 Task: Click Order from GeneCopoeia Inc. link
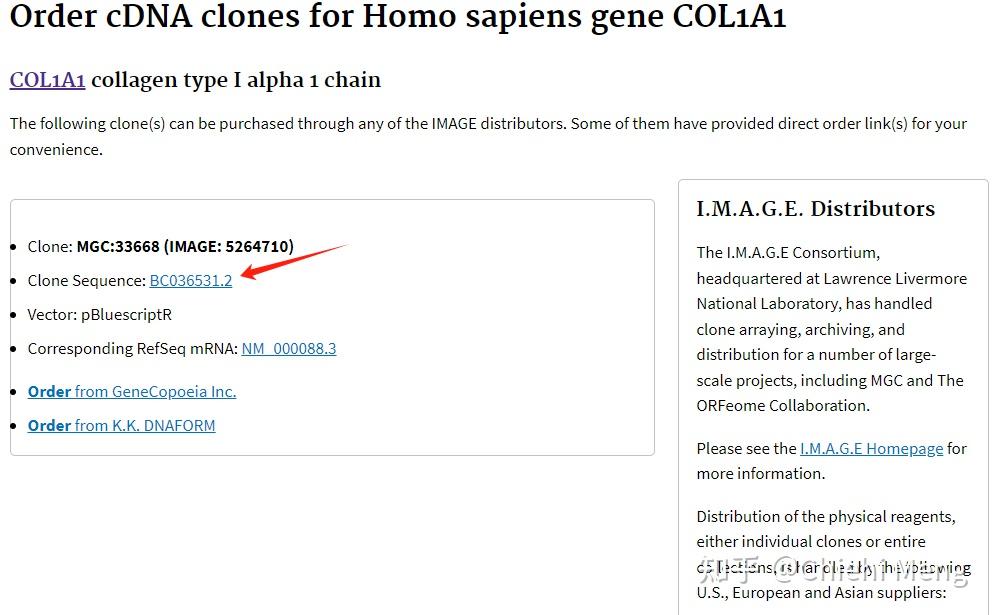tap(132, 392)
